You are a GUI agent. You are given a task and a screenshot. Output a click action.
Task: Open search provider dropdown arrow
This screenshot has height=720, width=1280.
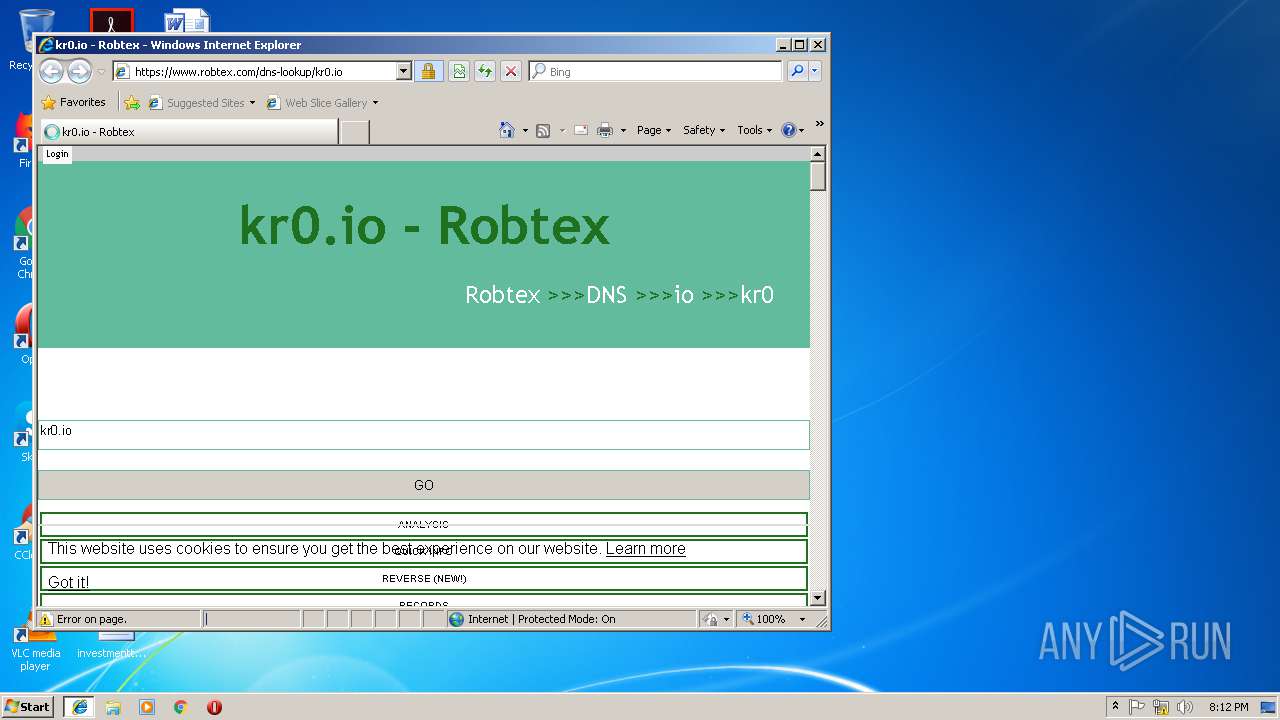click(x=815, y=71)
